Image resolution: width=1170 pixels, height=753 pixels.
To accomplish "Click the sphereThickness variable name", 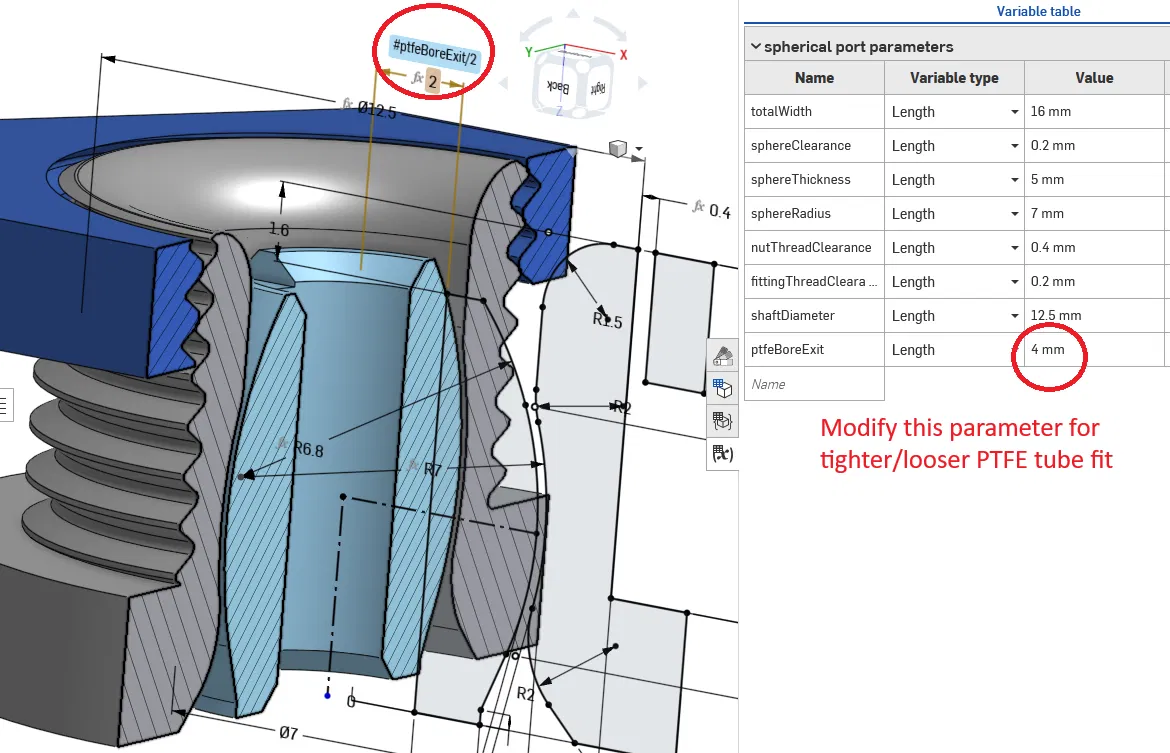I will (x=801, y=179).
